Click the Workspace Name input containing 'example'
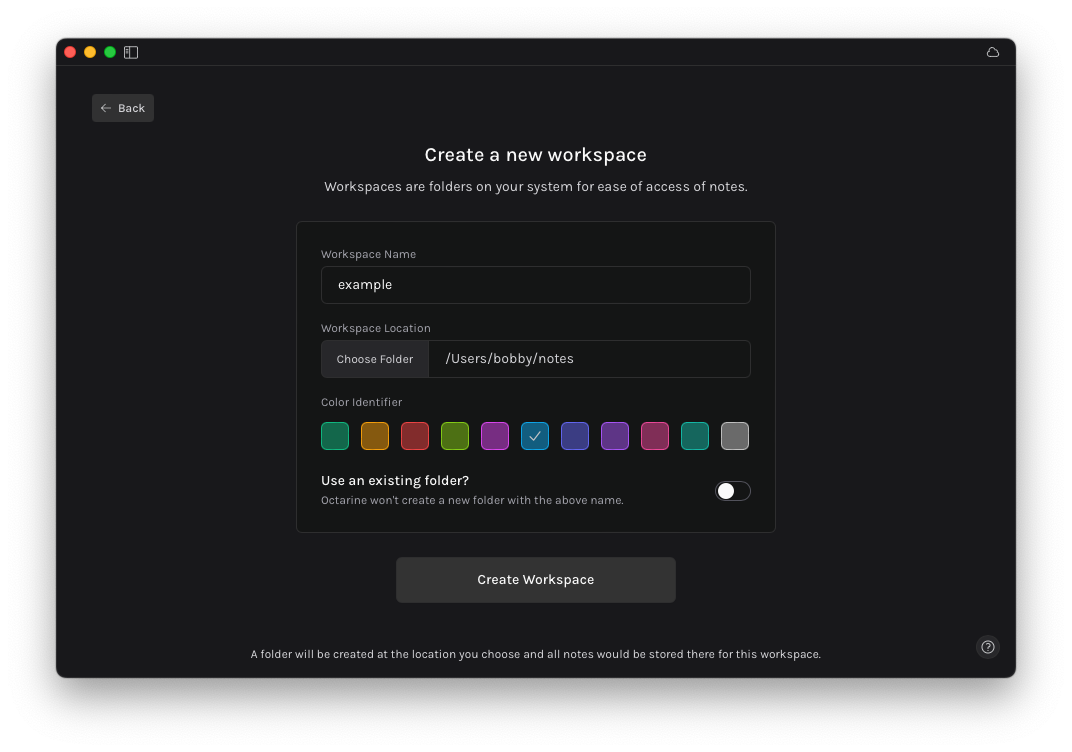 click(x=535, y=285)
